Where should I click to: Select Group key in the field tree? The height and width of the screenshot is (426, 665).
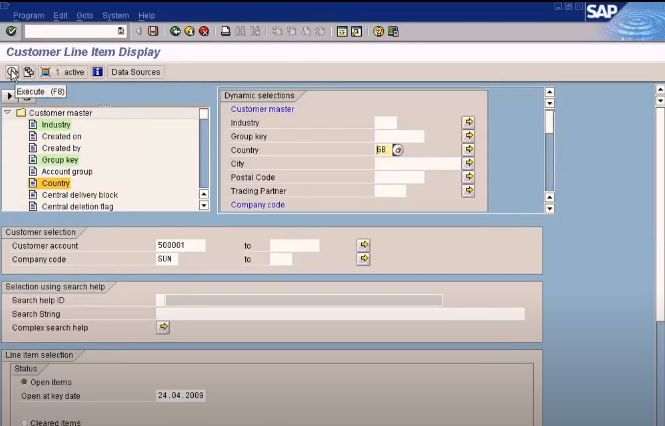(x=60, y=160)
